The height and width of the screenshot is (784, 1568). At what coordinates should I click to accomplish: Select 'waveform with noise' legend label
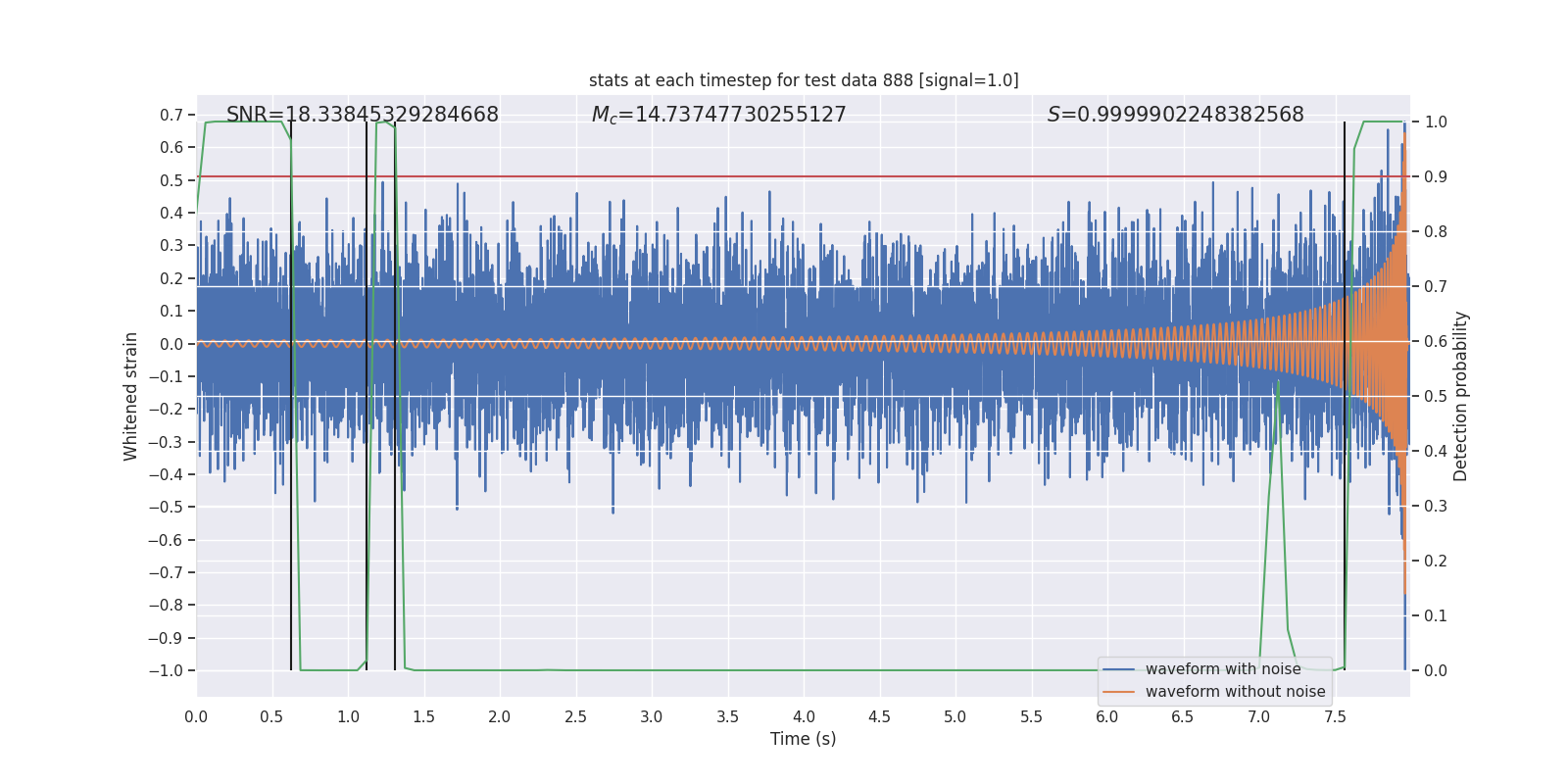1223,669
